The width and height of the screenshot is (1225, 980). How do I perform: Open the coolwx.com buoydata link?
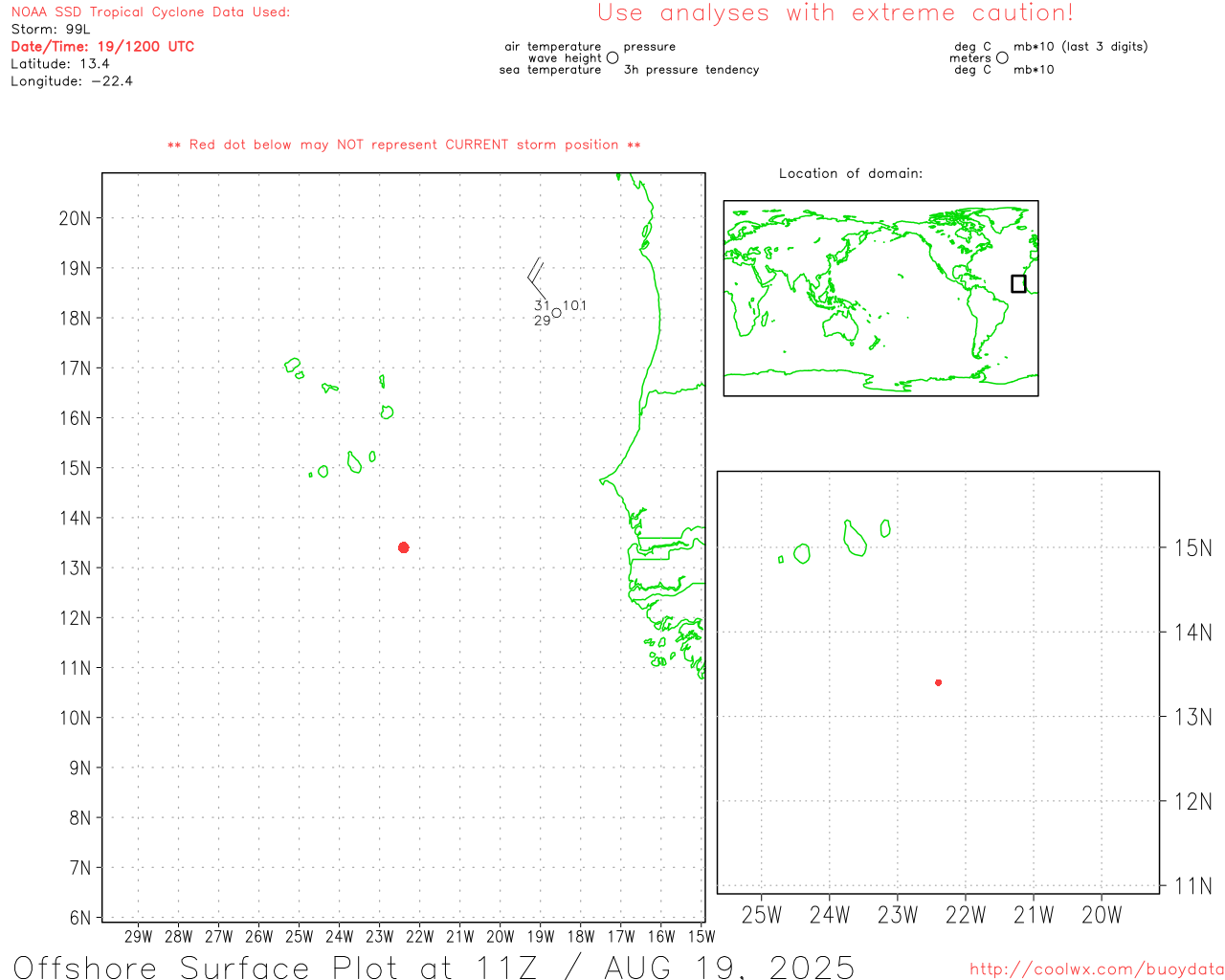pyautogui.click(x=1097, y=969)
